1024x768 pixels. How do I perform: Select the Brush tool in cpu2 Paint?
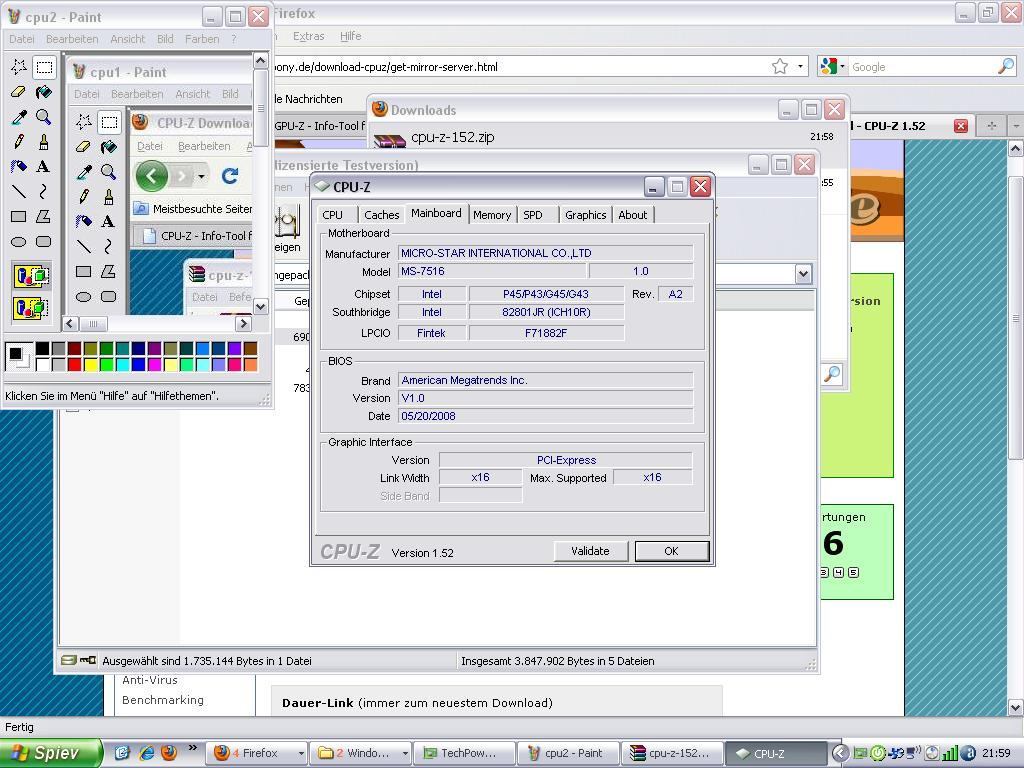tap(44, 142)
